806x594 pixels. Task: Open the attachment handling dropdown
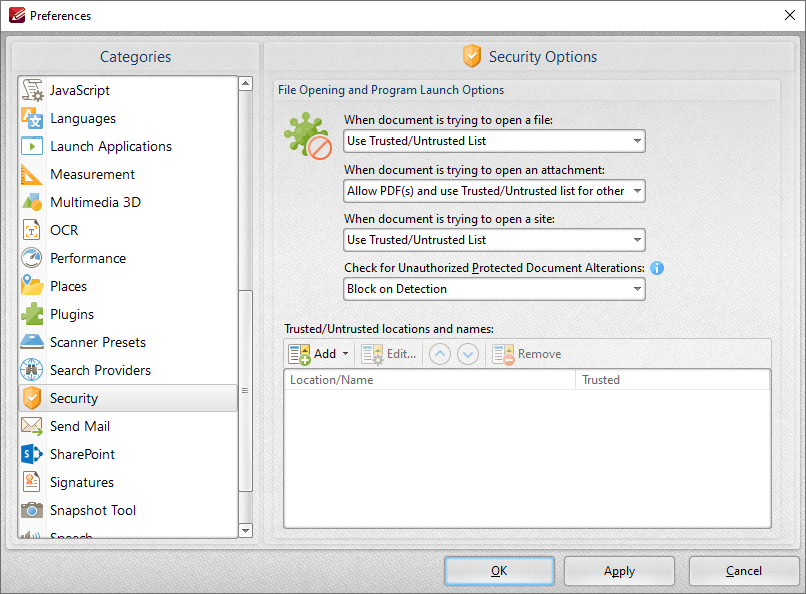coord(636,190)
